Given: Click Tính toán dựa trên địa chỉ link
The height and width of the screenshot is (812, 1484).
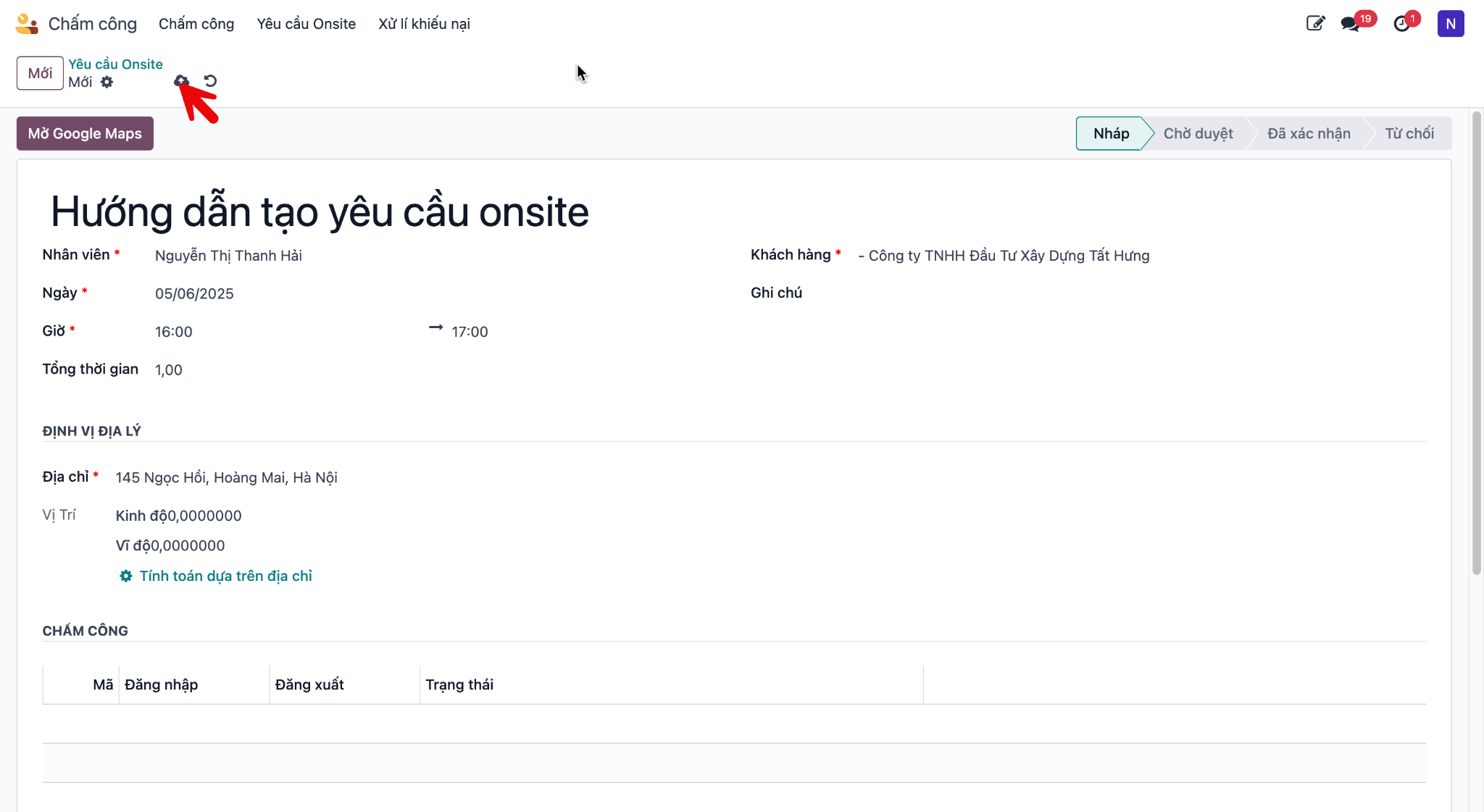Looking at the screenshot, I should pyautogui.click(x=225, y=576).
